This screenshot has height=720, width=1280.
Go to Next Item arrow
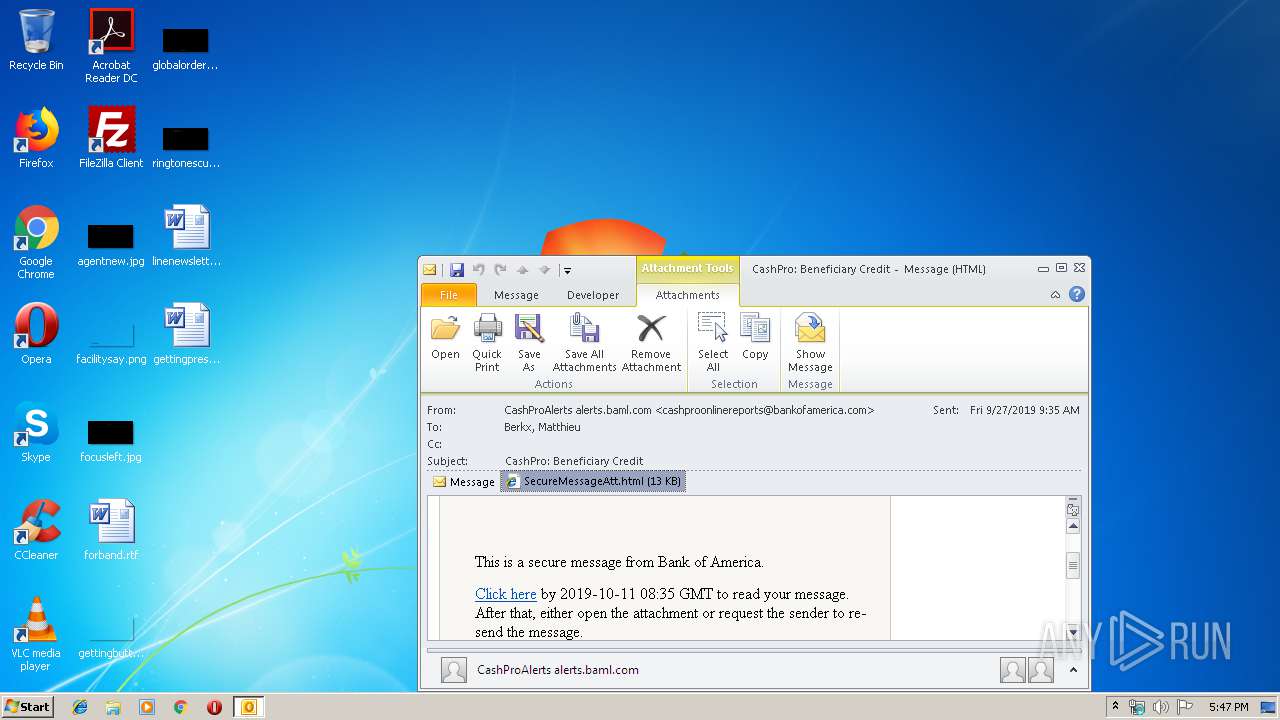point(544,270)
